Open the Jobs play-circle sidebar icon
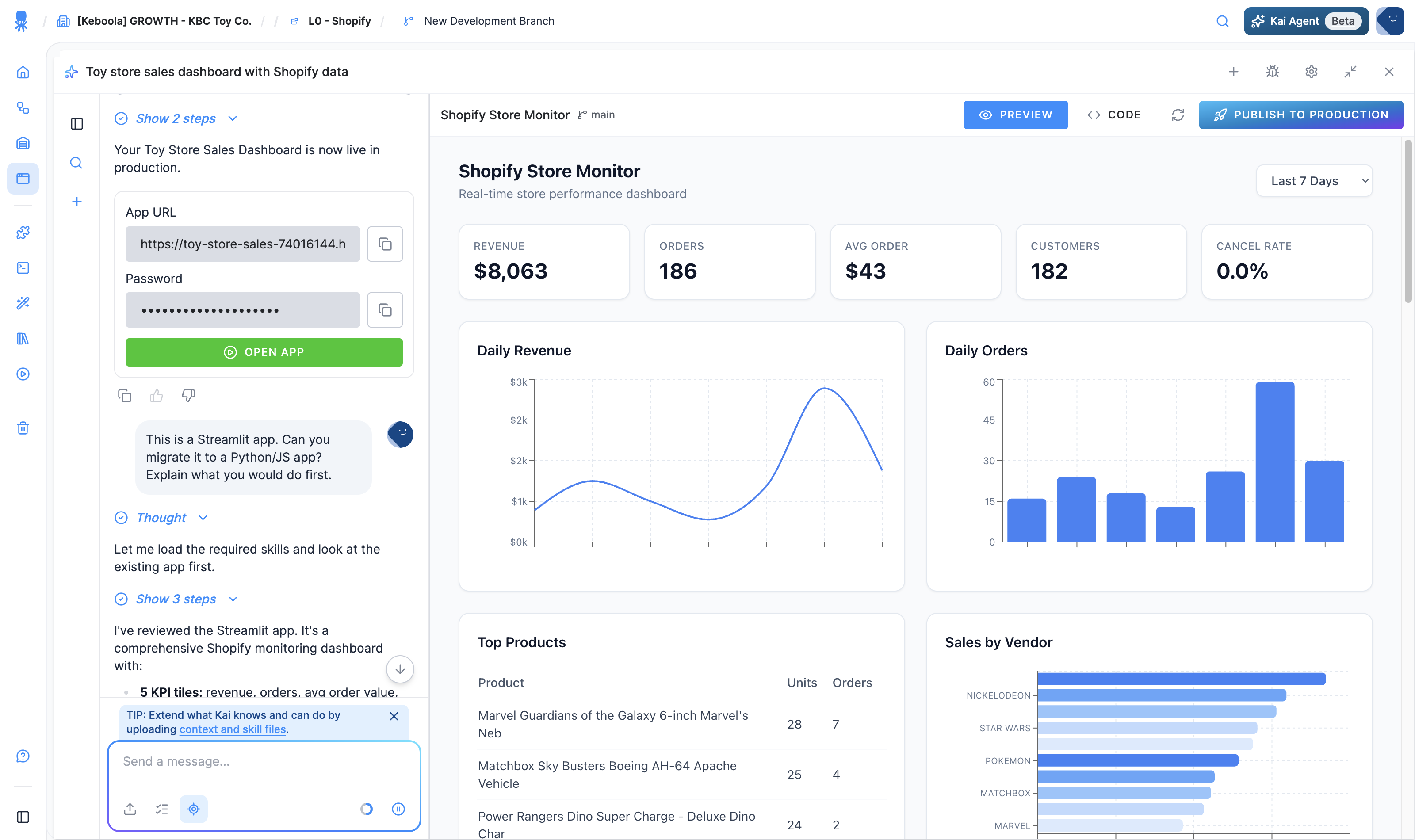1415x840 pixels. coord(23,374)
